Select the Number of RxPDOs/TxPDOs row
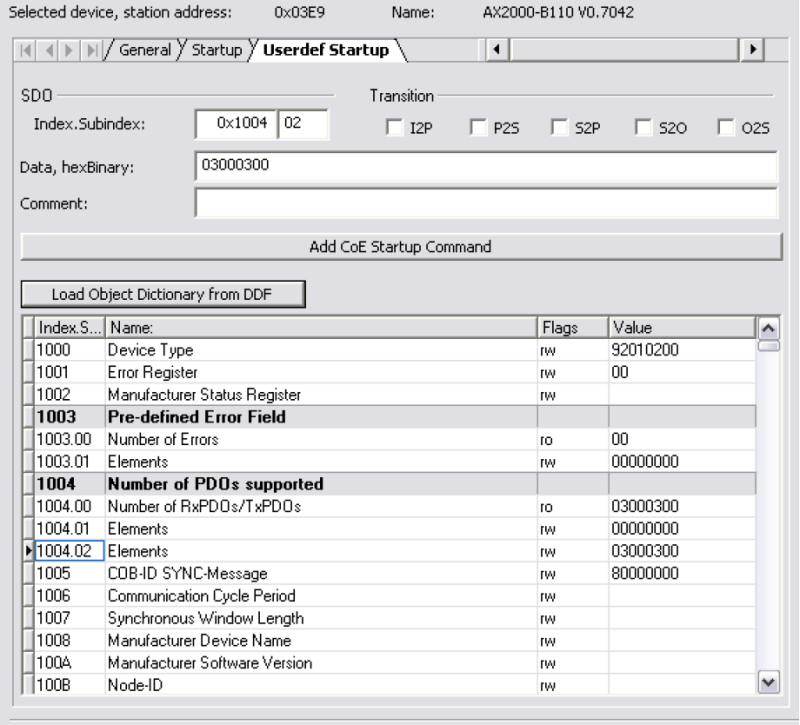800x725 pixels. [x=390, y=507]
